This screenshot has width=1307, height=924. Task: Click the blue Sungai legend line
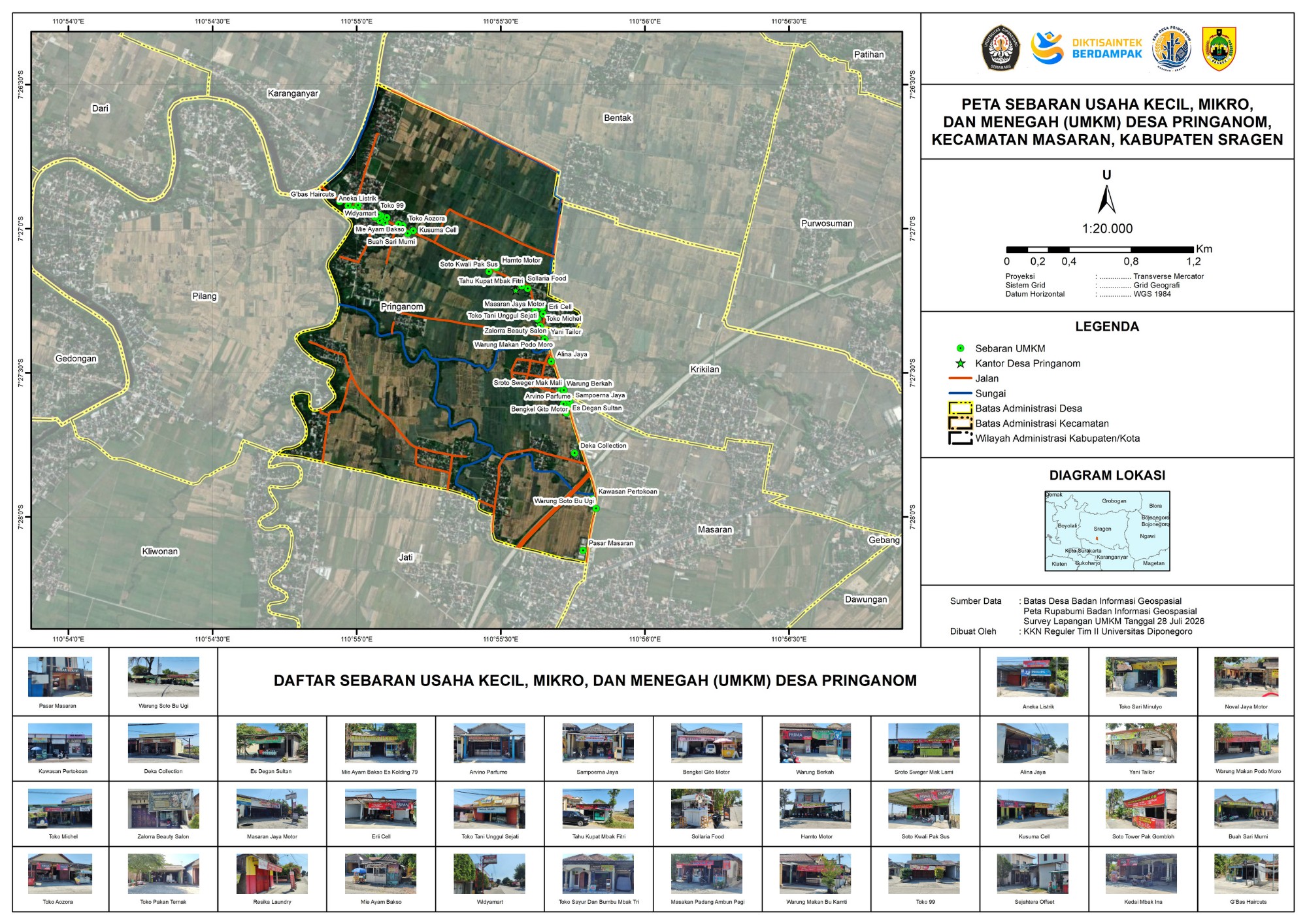(960, 393)
